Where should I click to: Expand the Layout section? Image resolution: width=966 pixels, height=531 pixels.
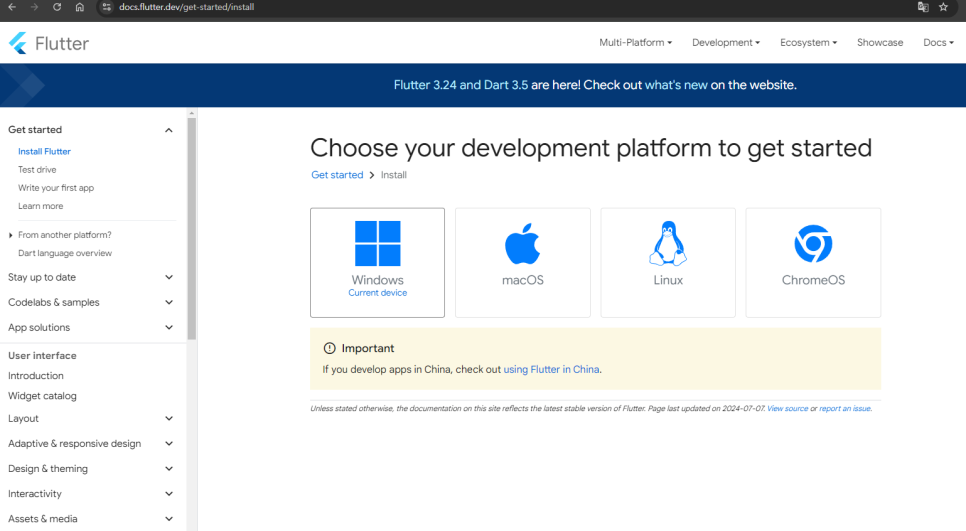(91, 418)
